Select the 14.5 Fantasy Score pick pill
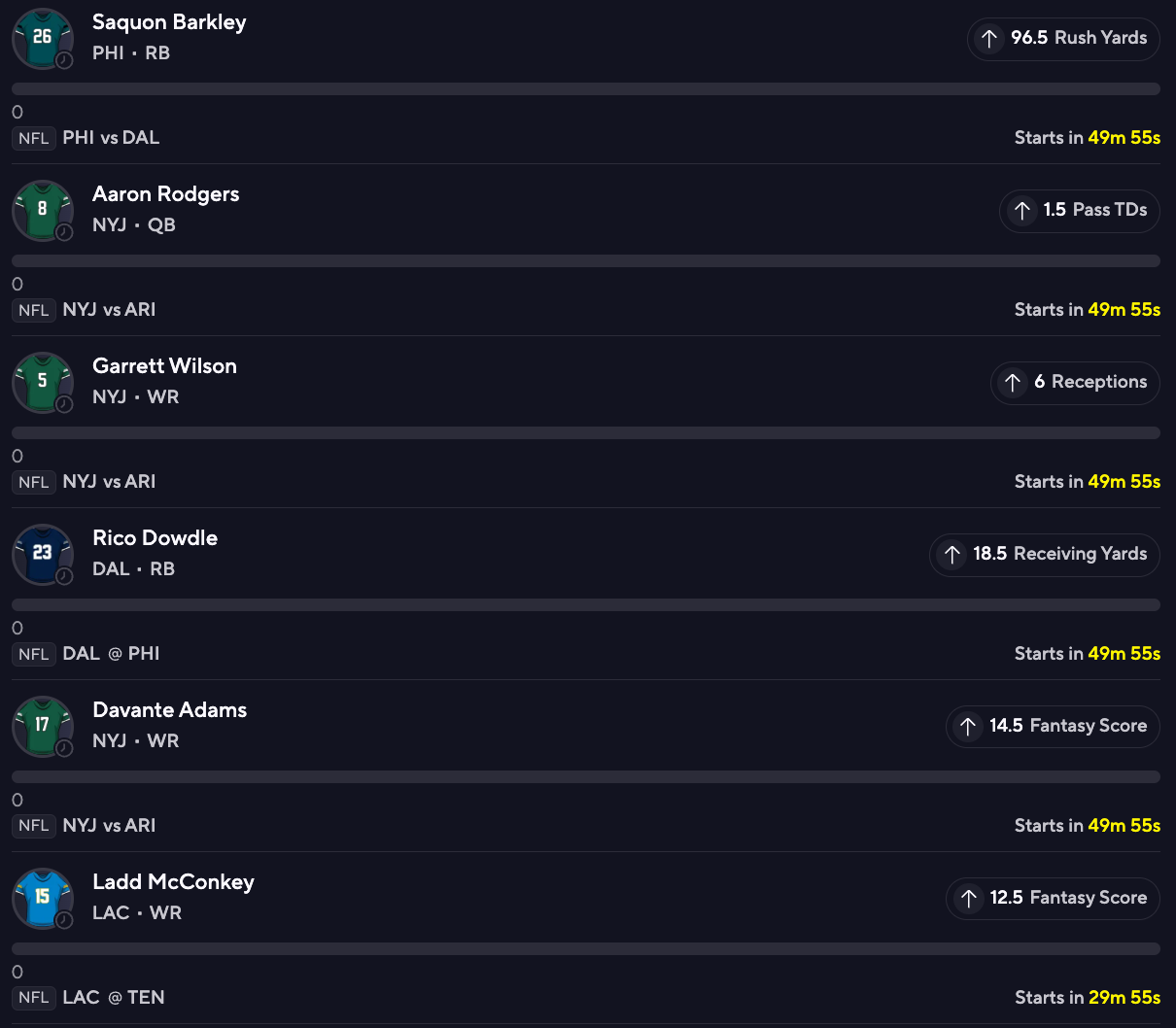 click(x=1053, y=727)
